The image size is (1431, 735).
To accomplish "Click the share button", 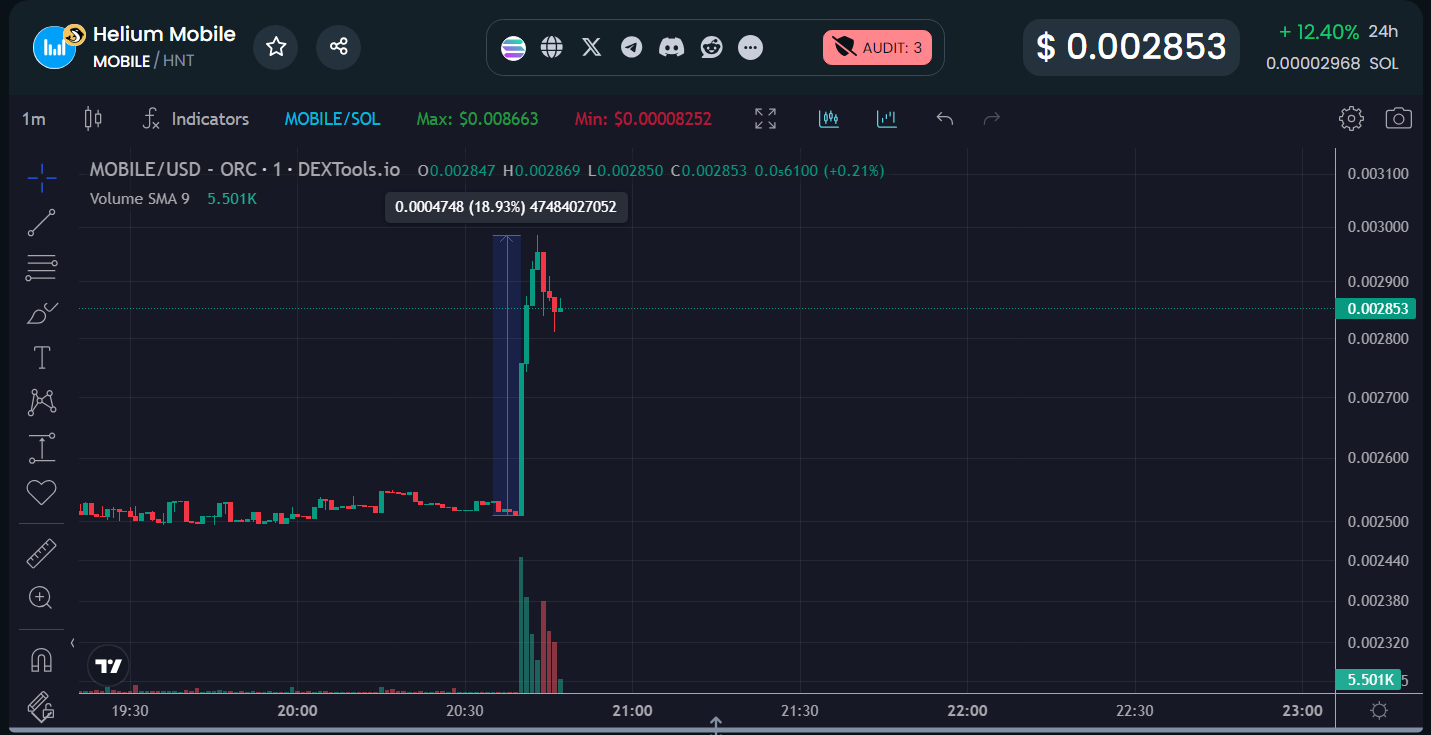I will (338, 47).
